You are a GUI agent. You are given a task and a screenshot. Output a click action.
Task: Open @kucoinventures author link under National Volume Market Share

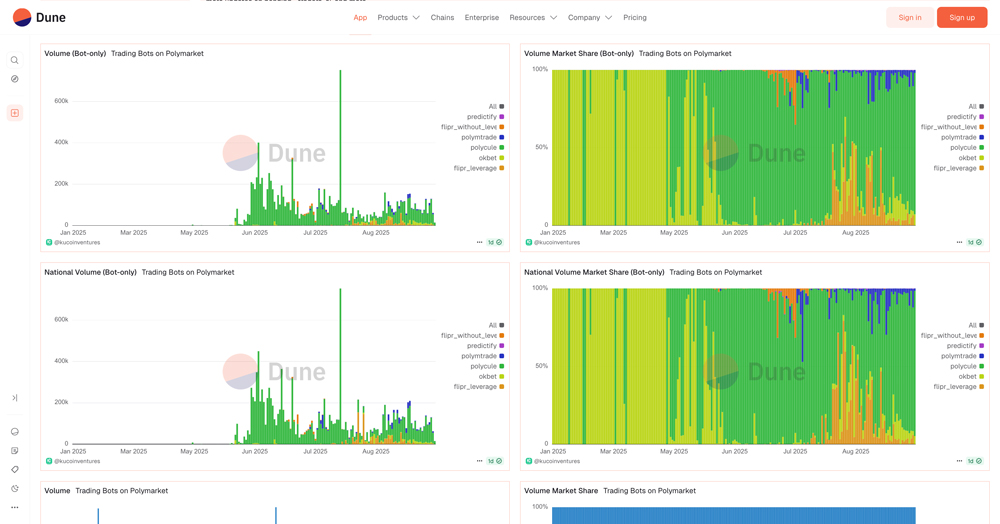point(556,461)
